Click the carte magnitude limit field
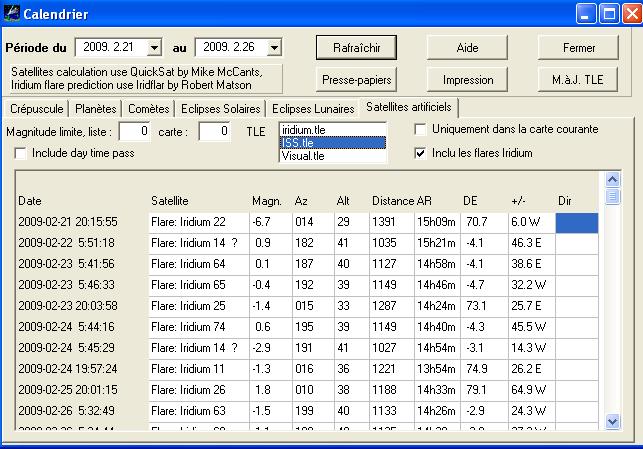Image resolution: width=643 pixels, height=449 pixels. (x=214, y=131)
